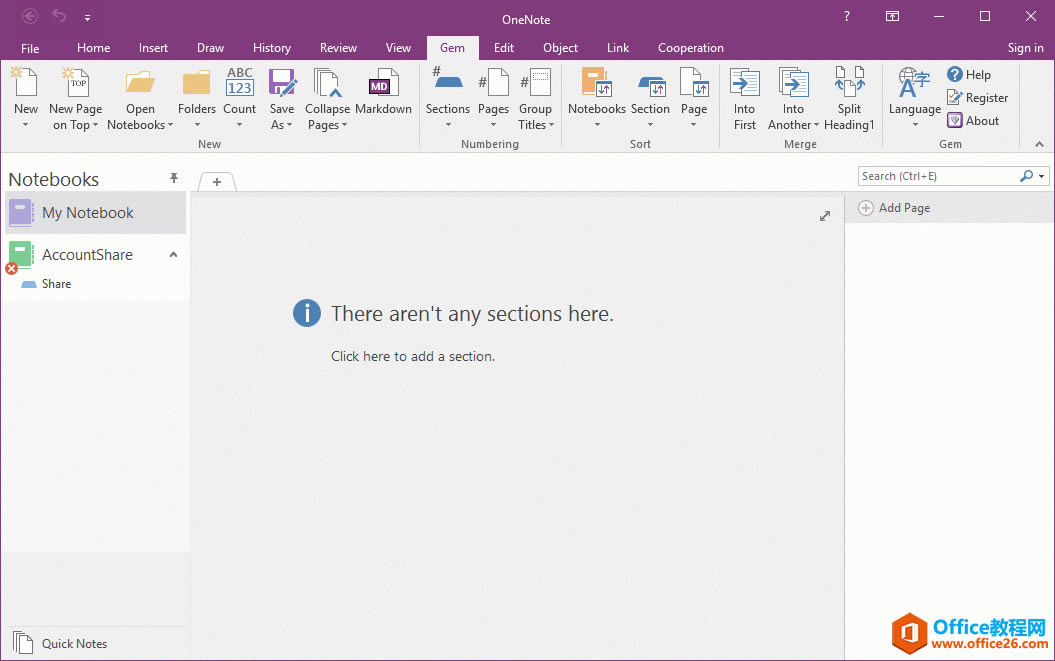The width and height of the screenshot is (1055, 661).
Task: Open the Folders tool
Action: point(196,97)
